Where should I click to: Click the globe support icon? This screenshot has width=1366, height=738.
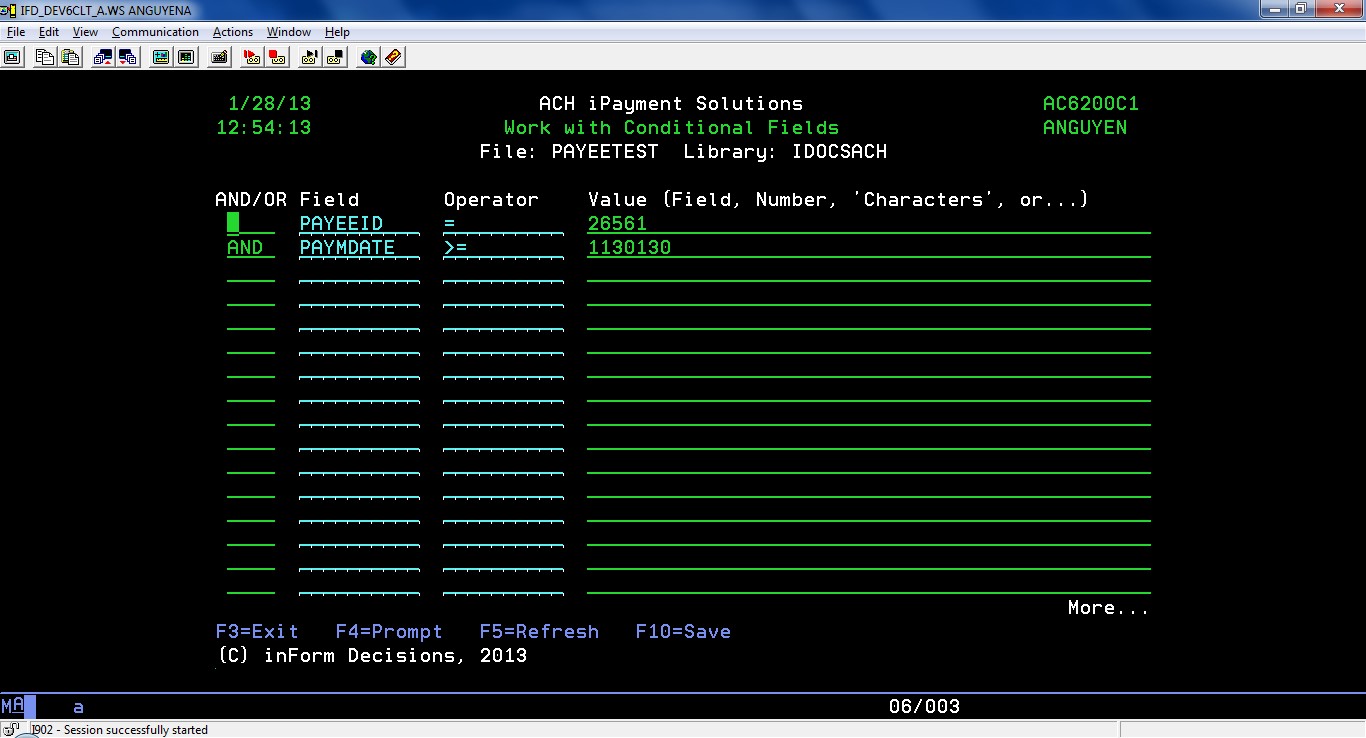(369, 57)
